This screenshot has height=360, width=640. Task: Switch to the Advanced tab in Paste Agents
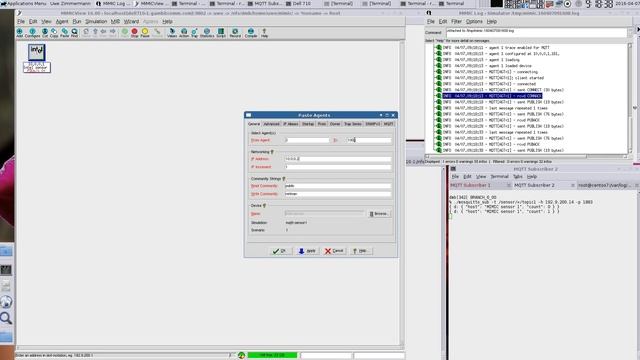tap(271, 124)
